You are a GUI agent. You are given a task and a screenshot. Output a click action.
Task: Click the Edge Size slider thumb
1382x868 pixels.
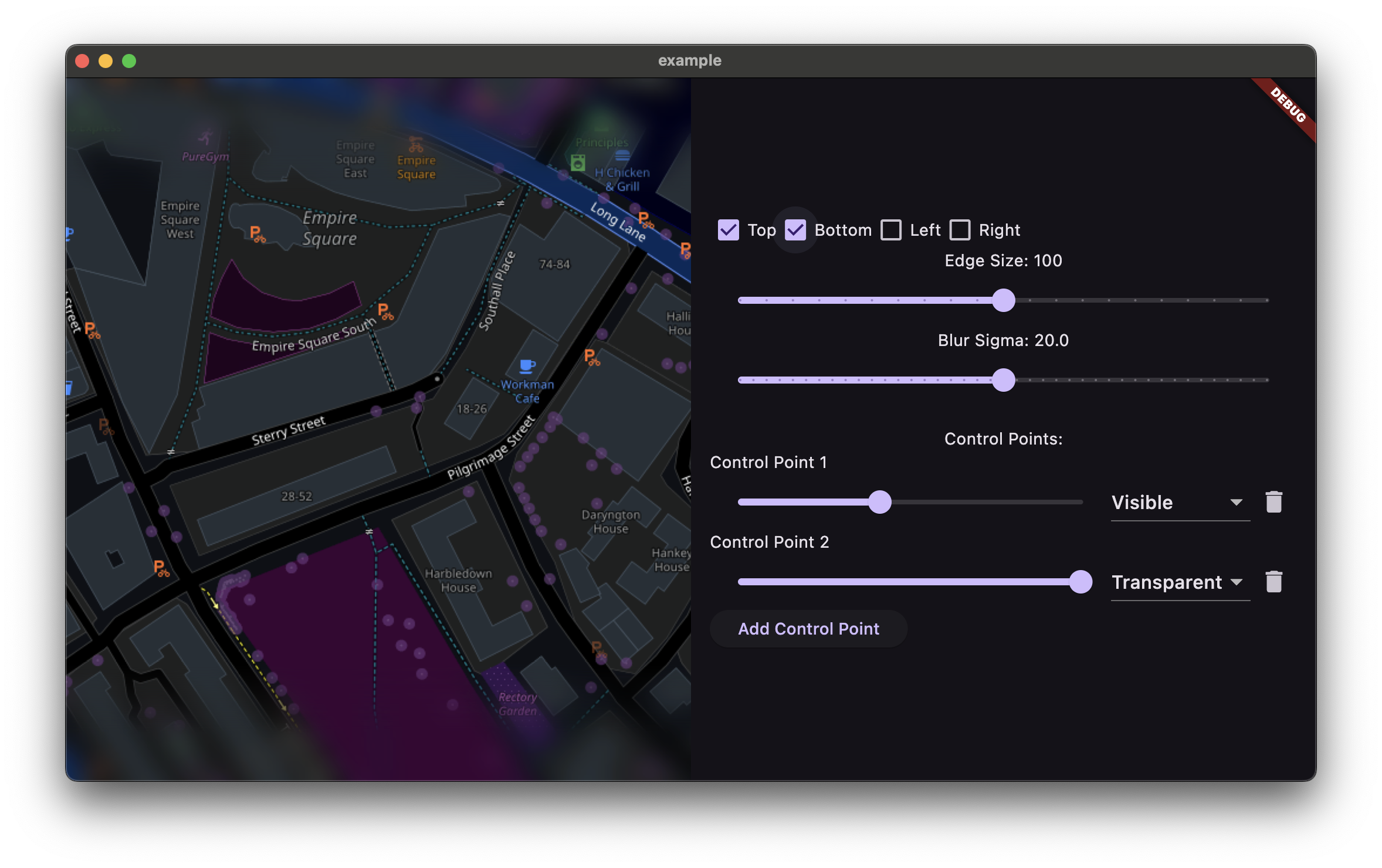point(1004,300)
